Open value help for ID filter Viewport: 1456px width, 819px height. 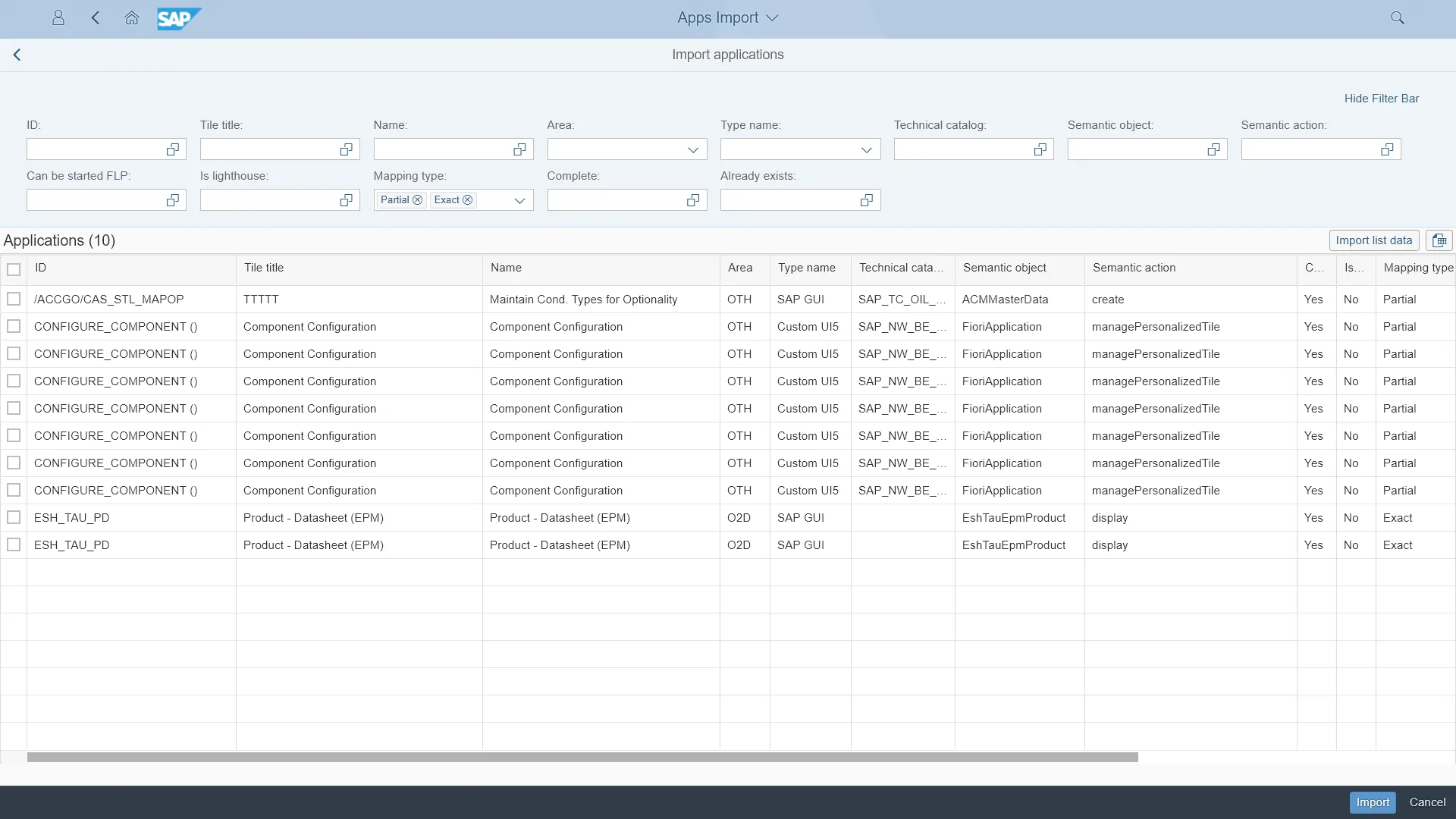pyautogui.click(x=173, y=149)
